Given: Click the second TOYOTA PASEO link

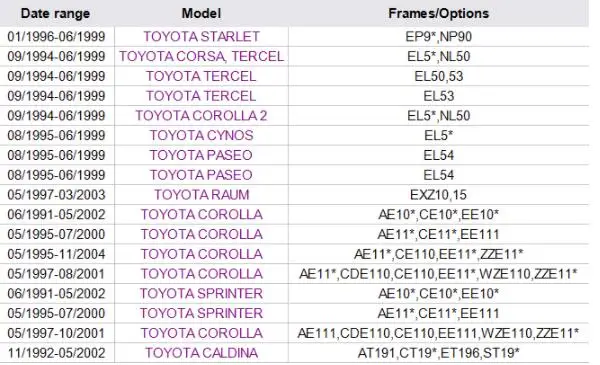Looking at the screenshot, I should (x=201, y=175).
